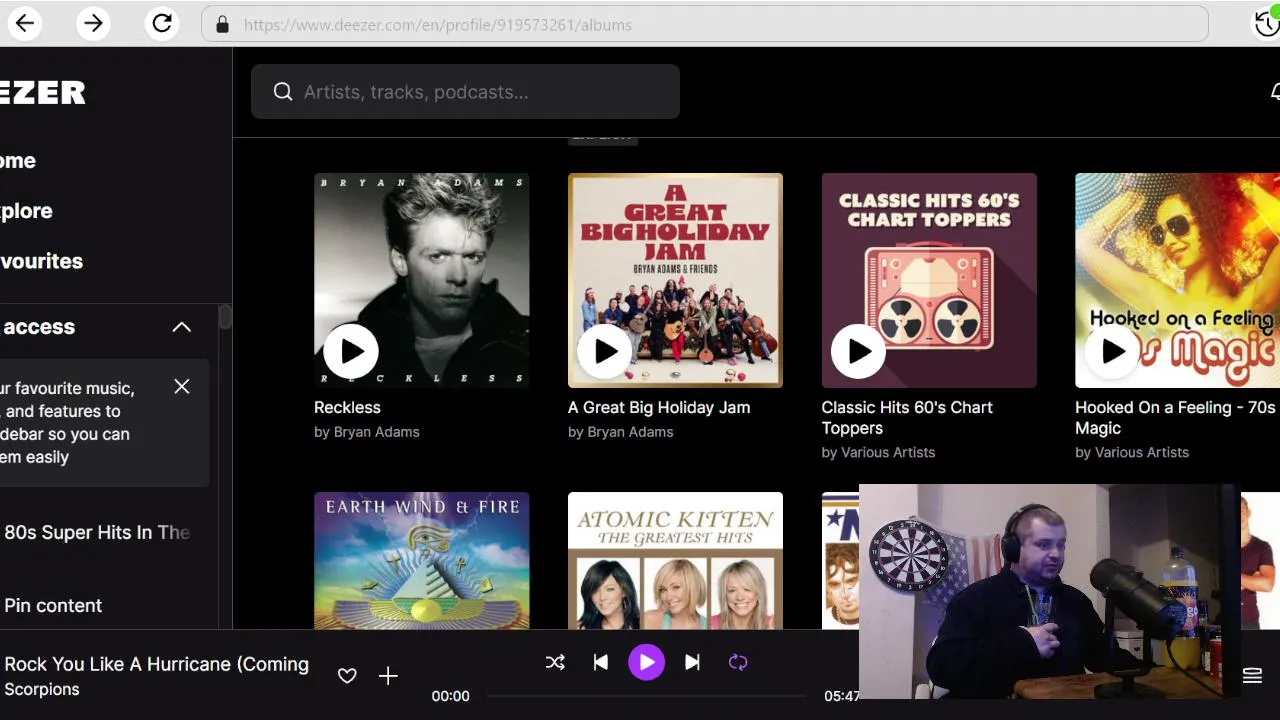
Task: Open A Great Big Holiday Jam cover
Action: [x=675, y=280]
